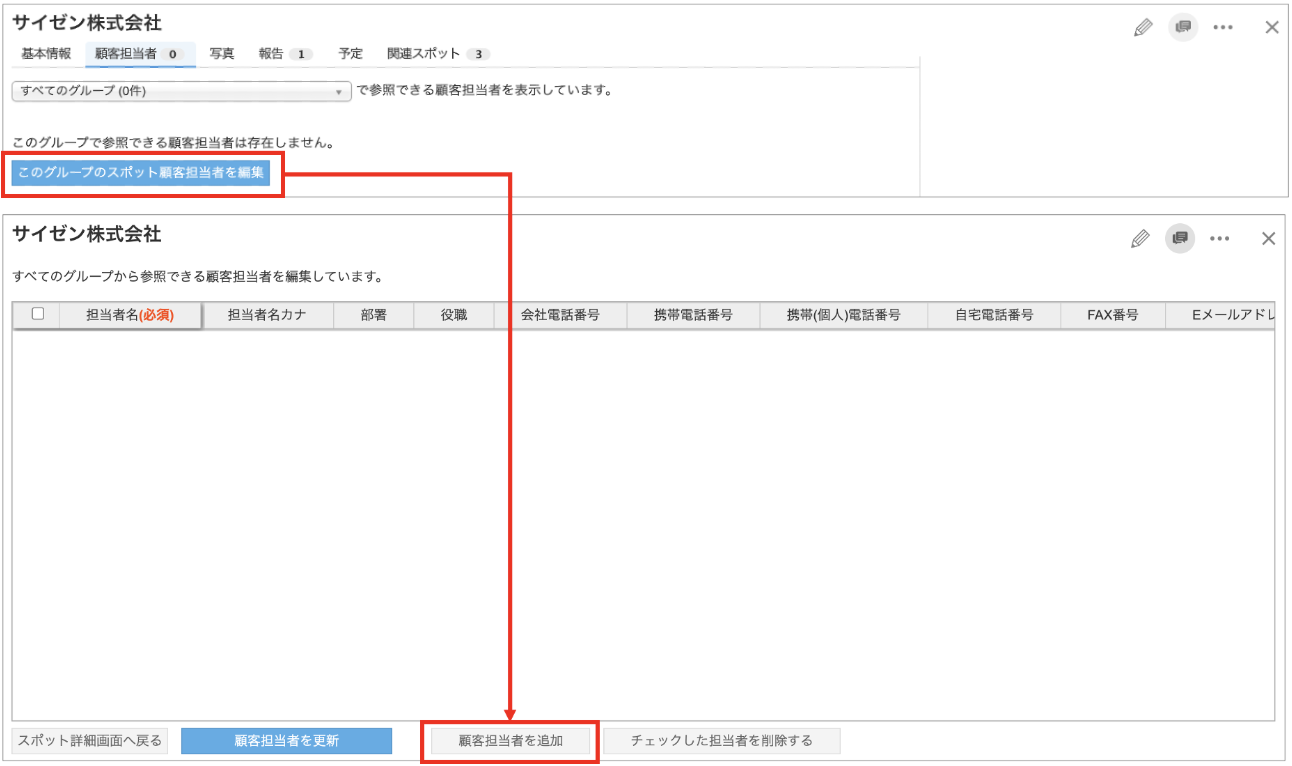Open the comments icon in upper panel
The height and width of the screenshot is (766, 1292).
(1183, 27)
